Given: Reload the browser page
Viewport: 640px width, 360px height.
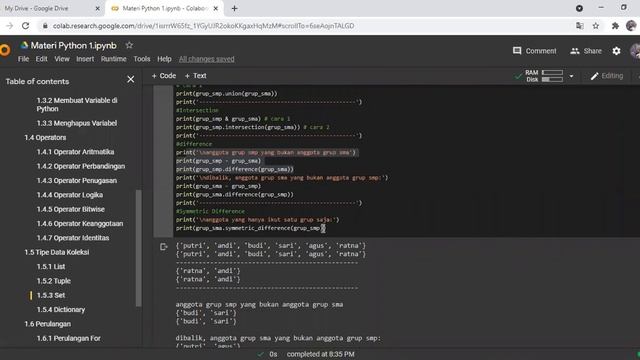Looking at the screenshot, I should (x=25, y=26).
